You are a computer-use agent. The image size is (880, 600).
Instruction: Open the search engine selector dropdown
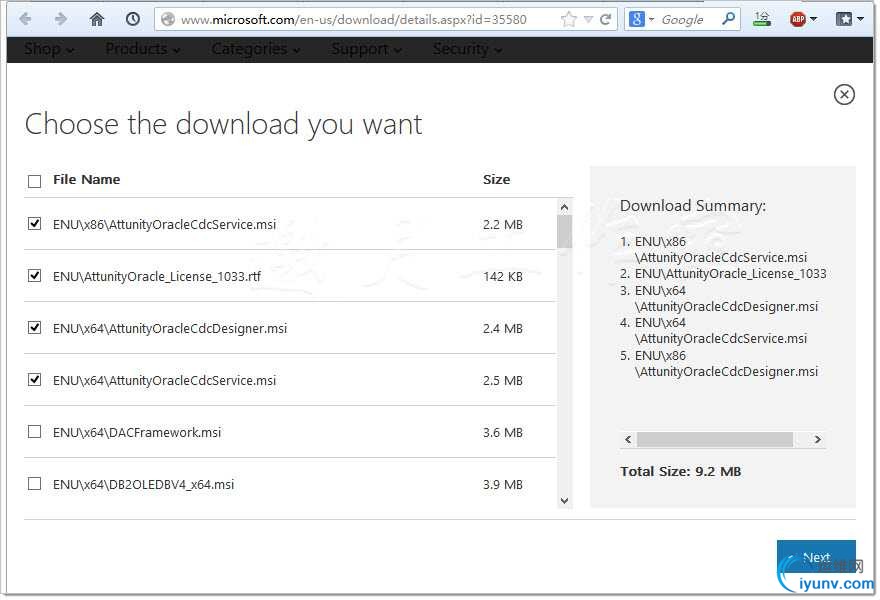(652, 20)
